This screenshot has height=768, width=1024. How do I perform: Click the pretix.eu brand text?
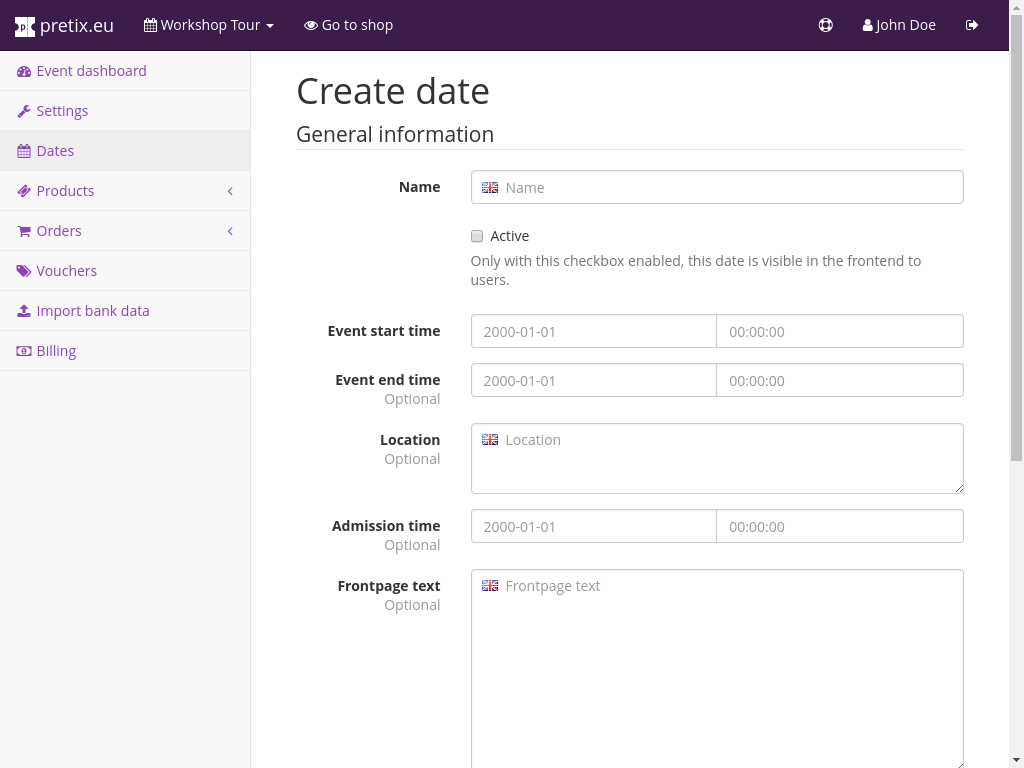(x=76, y=25)
